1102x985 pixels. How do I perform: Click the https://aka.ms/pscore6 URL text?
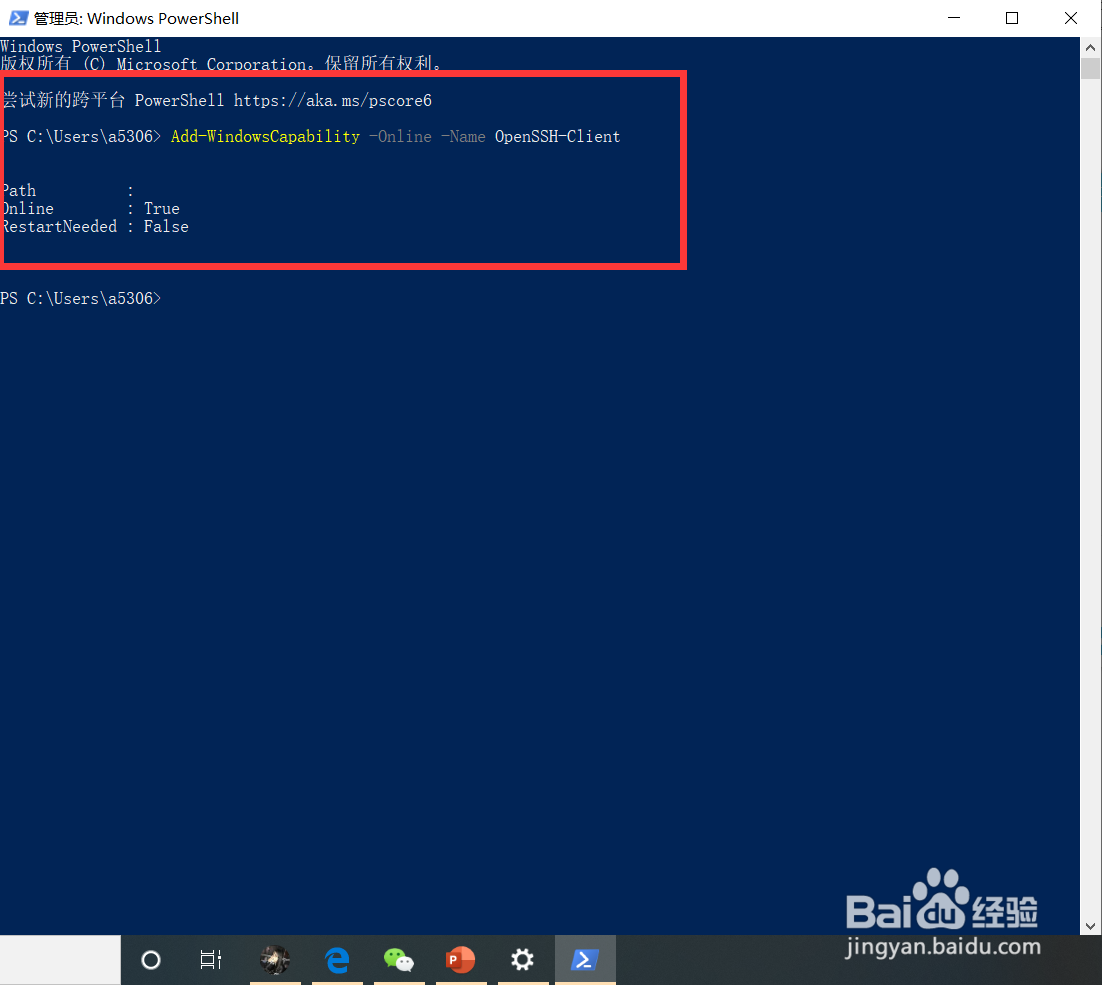[x=332, y=100]
